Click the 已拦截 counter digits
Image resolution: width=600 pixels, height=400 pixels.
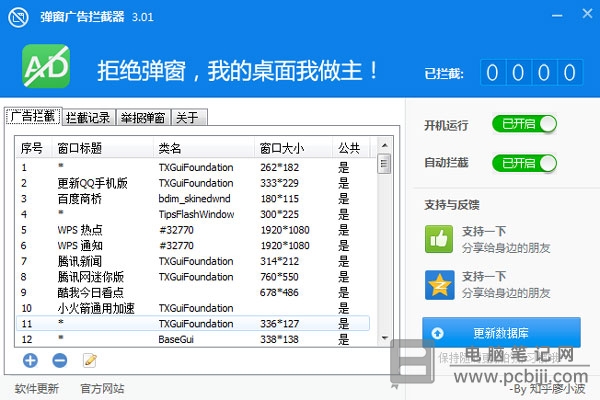[532, 72]
